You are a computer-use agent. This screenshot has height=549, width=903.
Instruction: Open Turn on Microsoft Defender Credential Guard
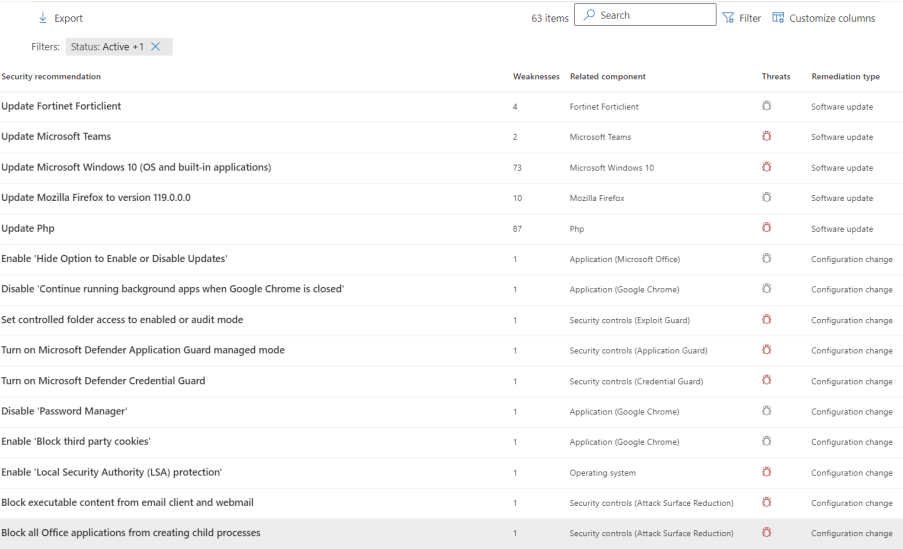tap(103, 381)
